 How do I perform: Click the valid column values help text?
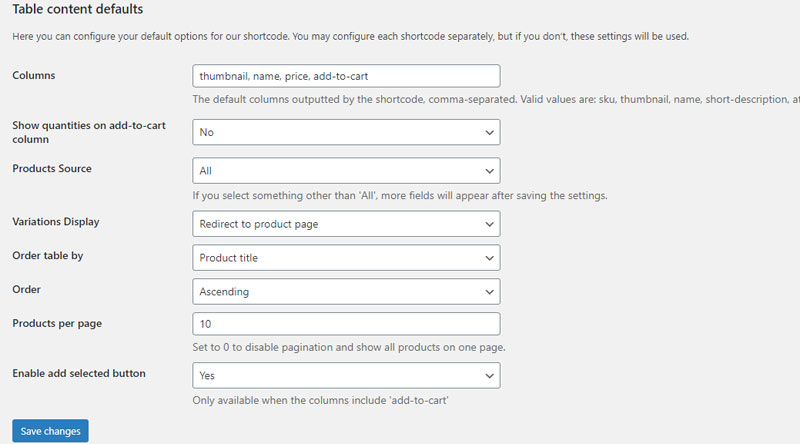(496, 99)
